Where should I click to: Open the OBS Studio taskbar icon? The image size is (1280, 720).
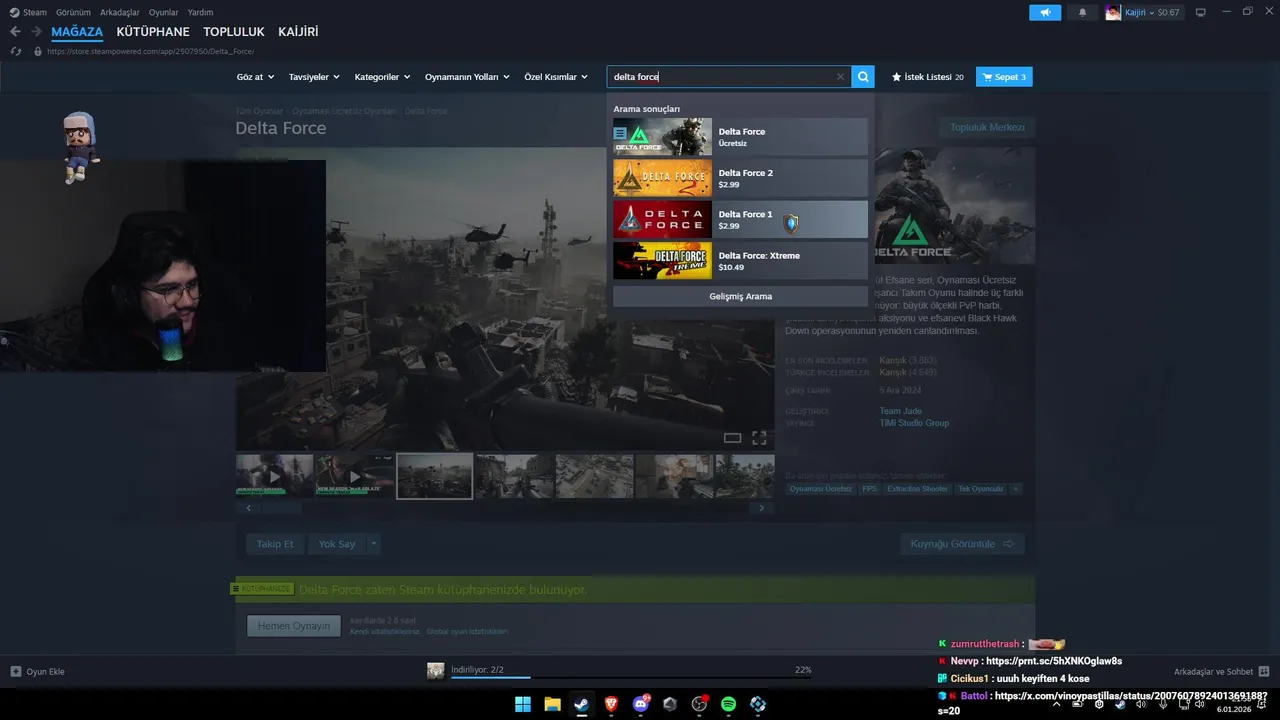(x=700, y=704)
